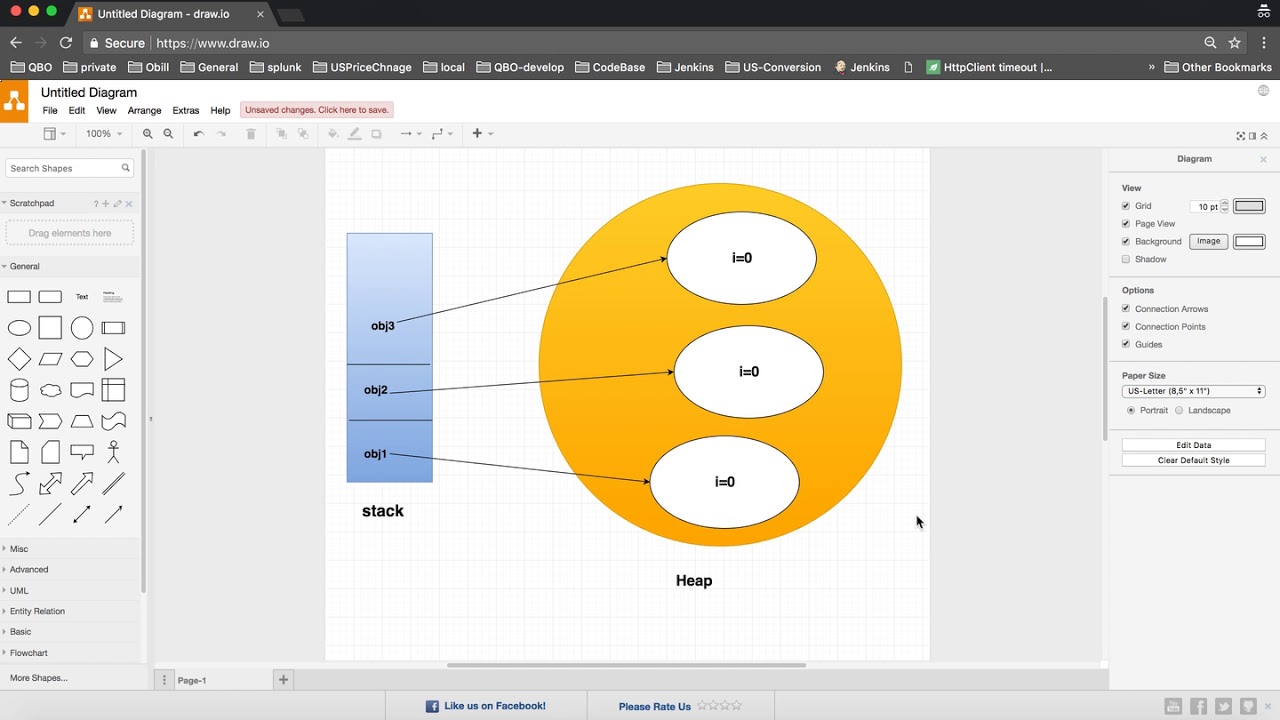The height and width of the screenshot is (720, 1280).
Task: Select the bidirectional block arrow shape
Action: 50,484
